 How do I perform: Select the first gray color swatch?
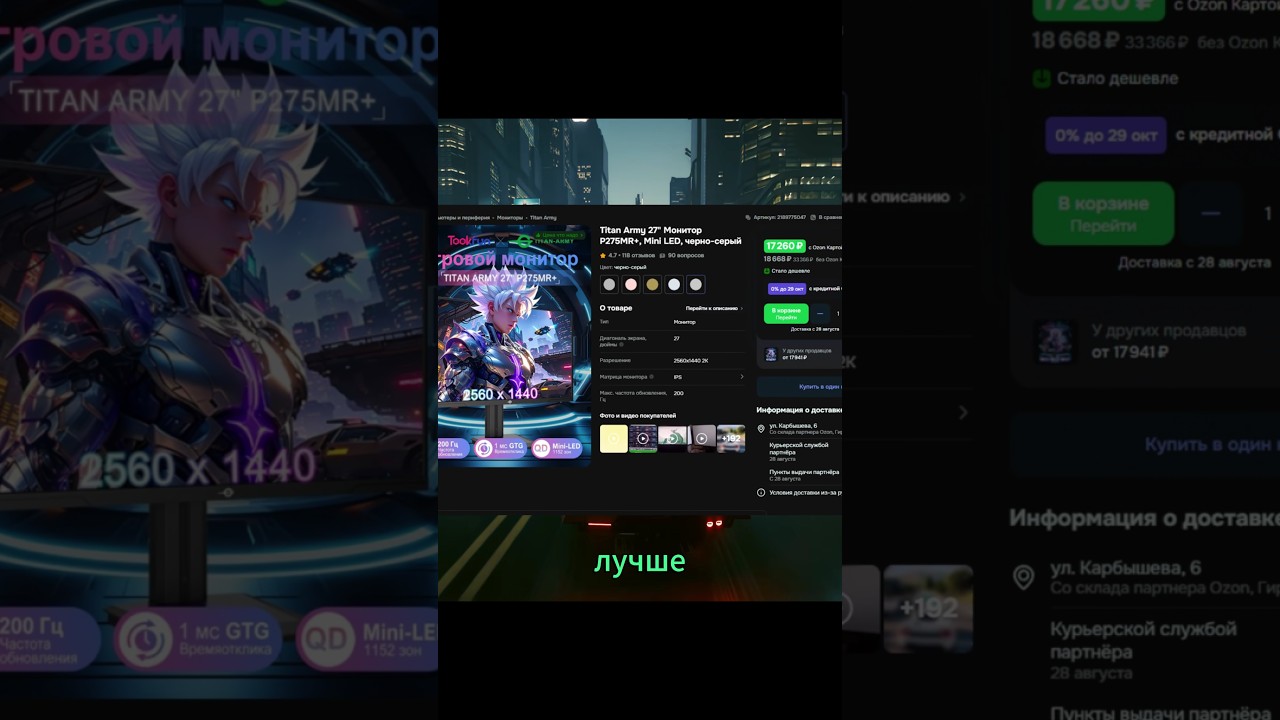(609, 284)
